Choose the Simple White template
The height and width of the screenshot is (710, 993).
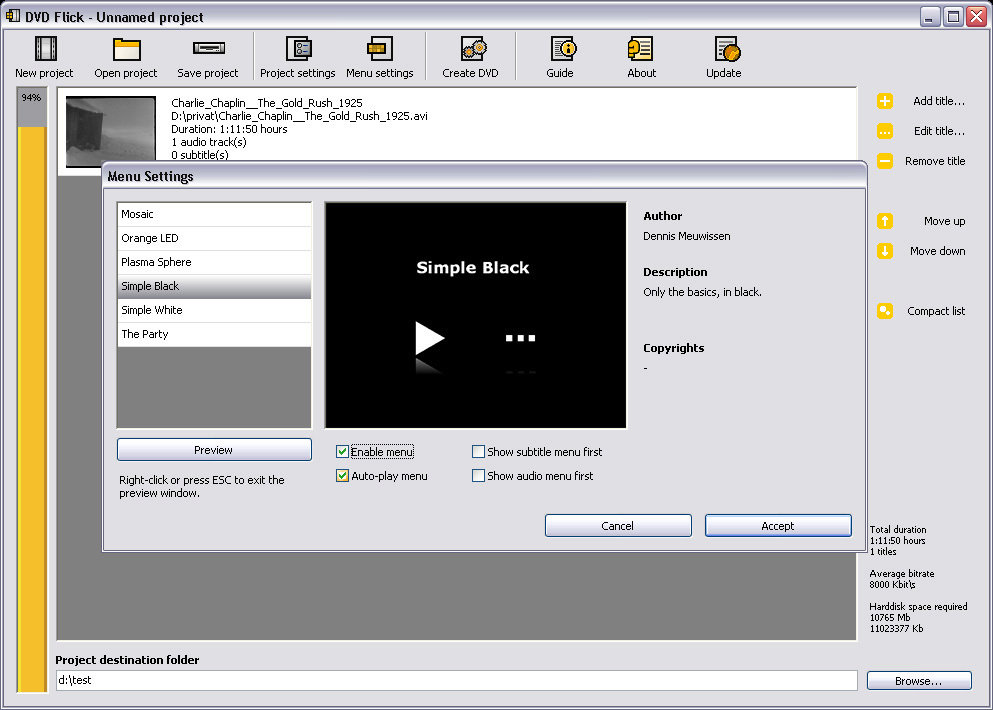coord(214,310)
